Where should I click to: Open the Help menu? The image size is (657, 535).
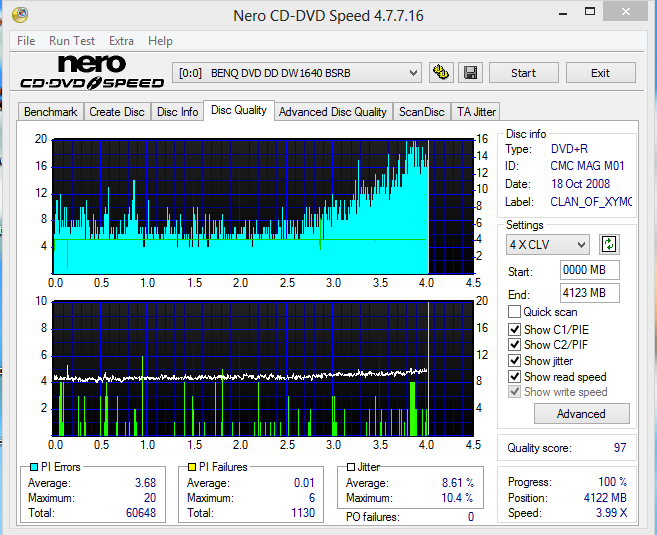[x=160, y=41]
